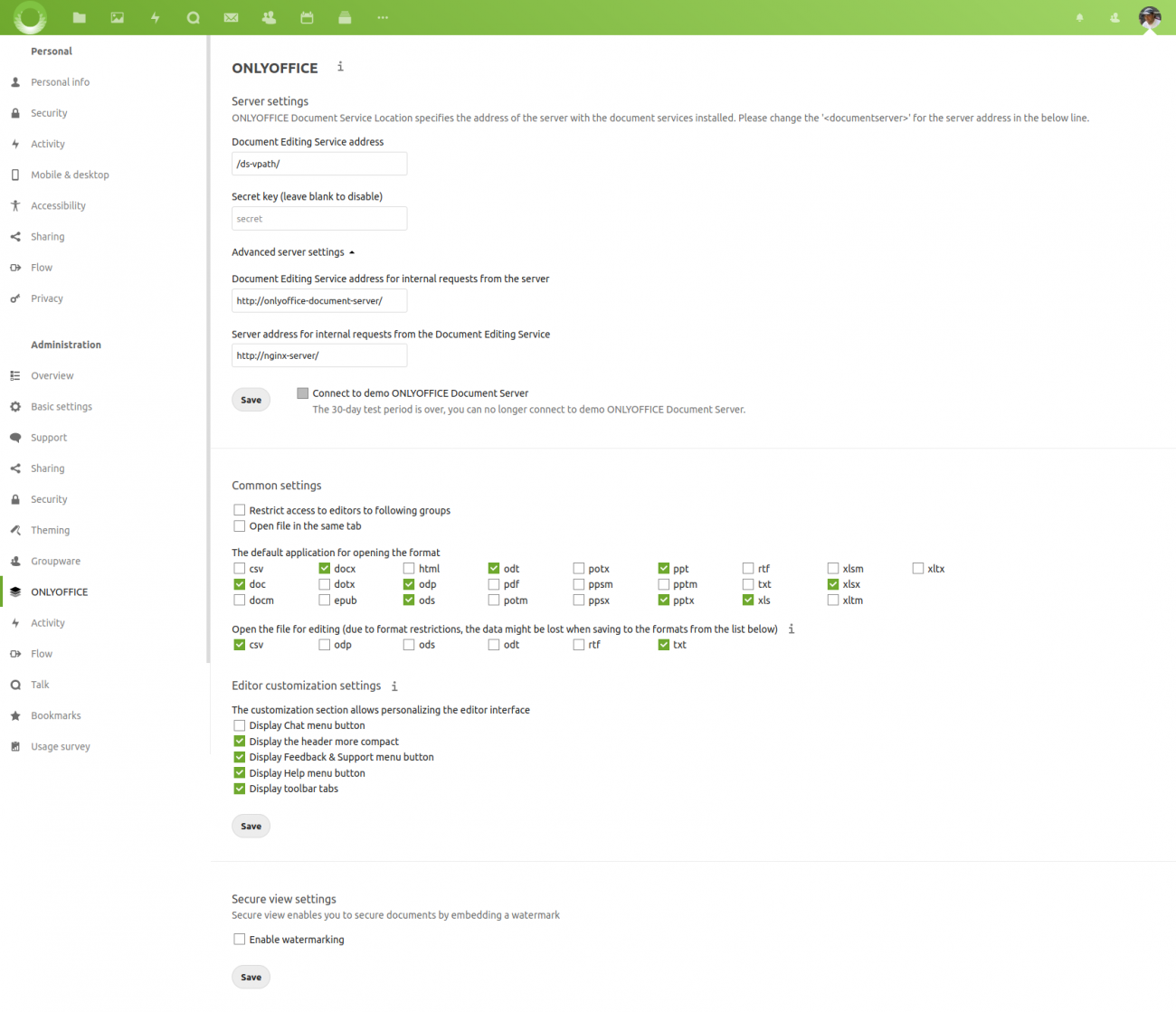Image resolution: width=1176 pixels, height=1012 pixels.
Task: Disable Display toolbar tabs
Action: click(240, 789)
